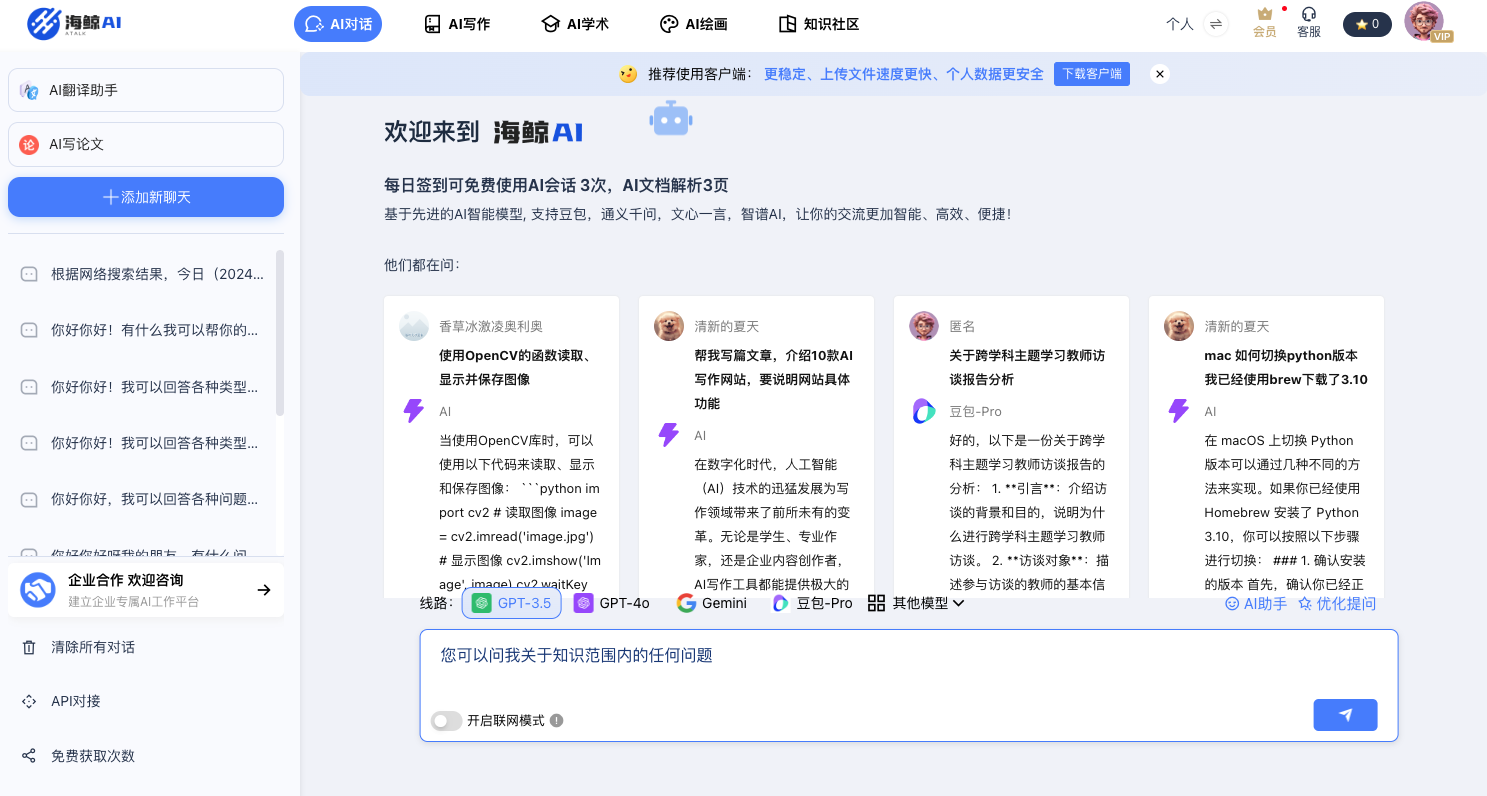Click the paper-plane send button
The height and width of the screenshot is (796, 1487).
(x=1345, y=715)
